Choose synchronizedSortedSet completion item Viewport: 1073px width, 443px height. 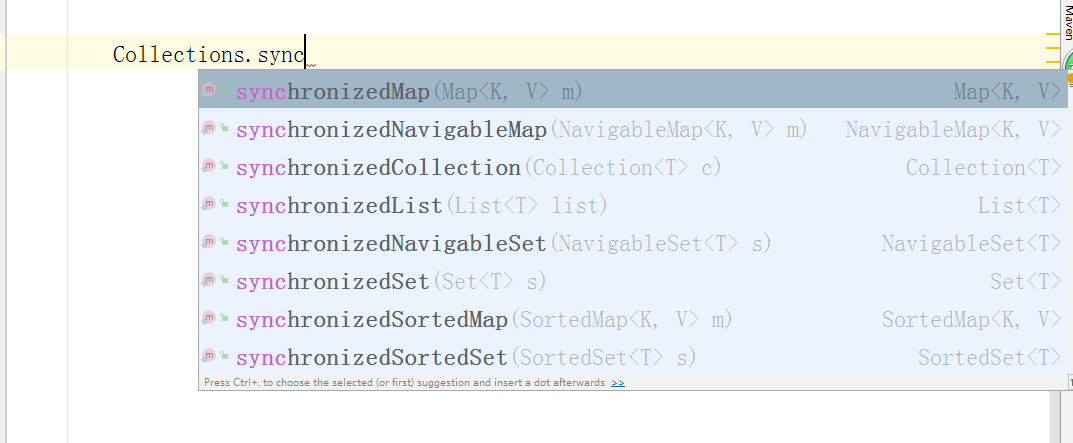pos(633,357)
